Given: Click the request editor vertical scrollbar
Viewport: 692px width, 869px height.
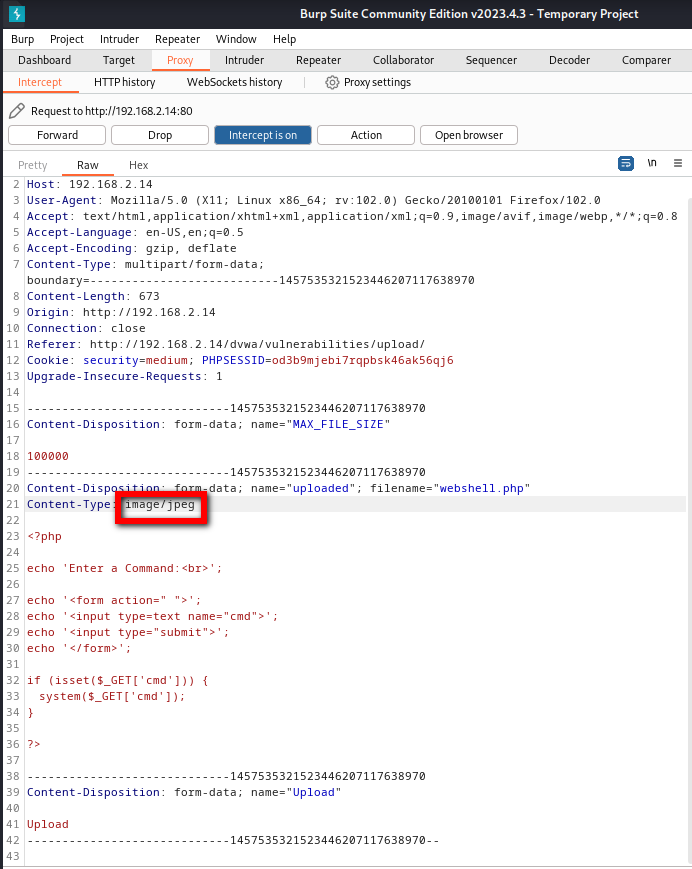Looking at the screenshot, I should [689, 529].
